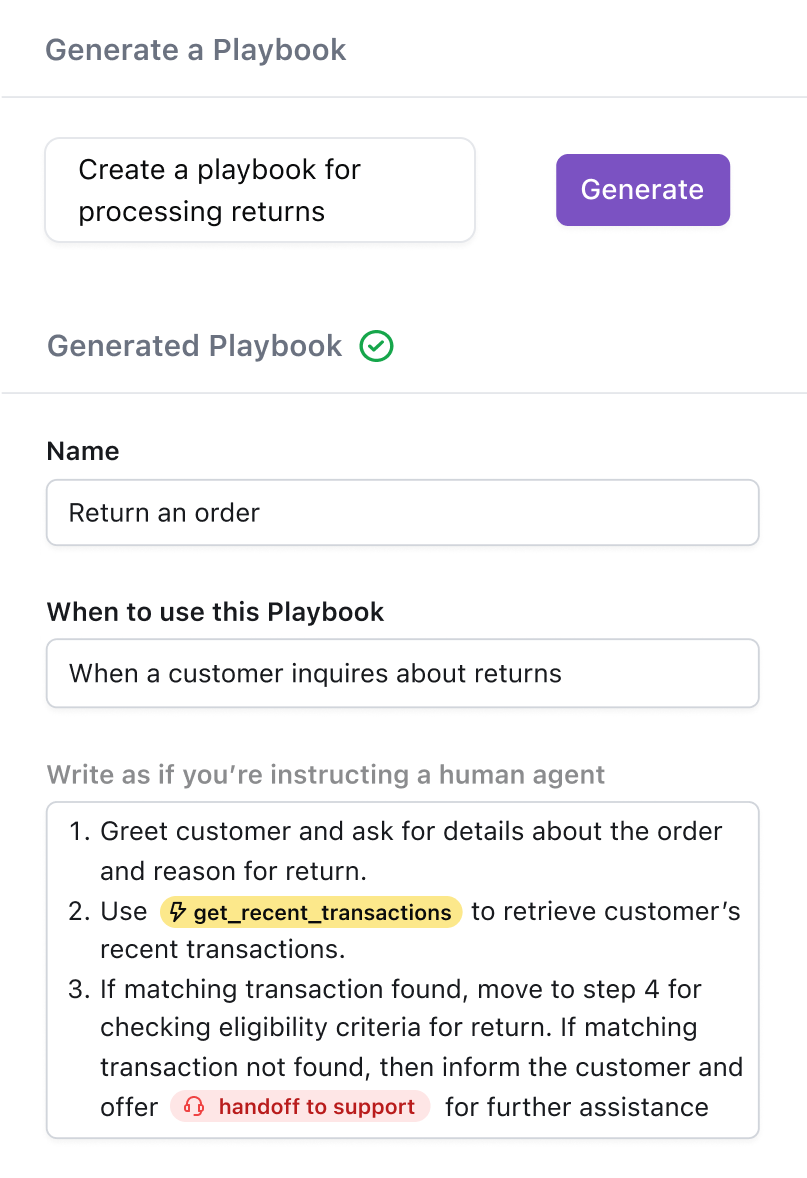Click the lightning bolt icon in get_recent_transactions
The height and width of the screenshot is (1178, 807).
click(178, 912)
